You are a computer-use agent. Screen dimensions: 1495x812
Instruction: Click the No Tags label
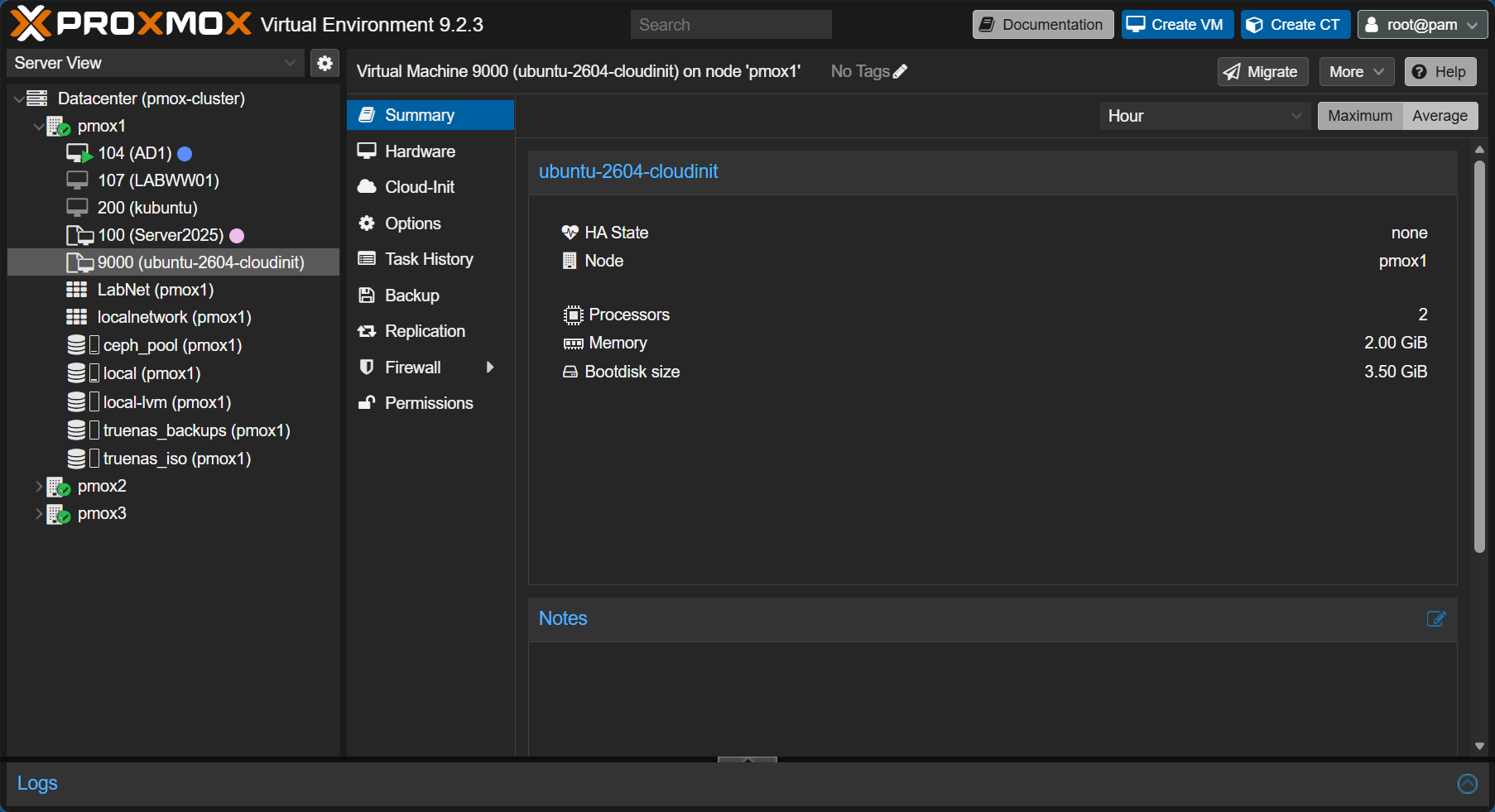tap(860, 71)
